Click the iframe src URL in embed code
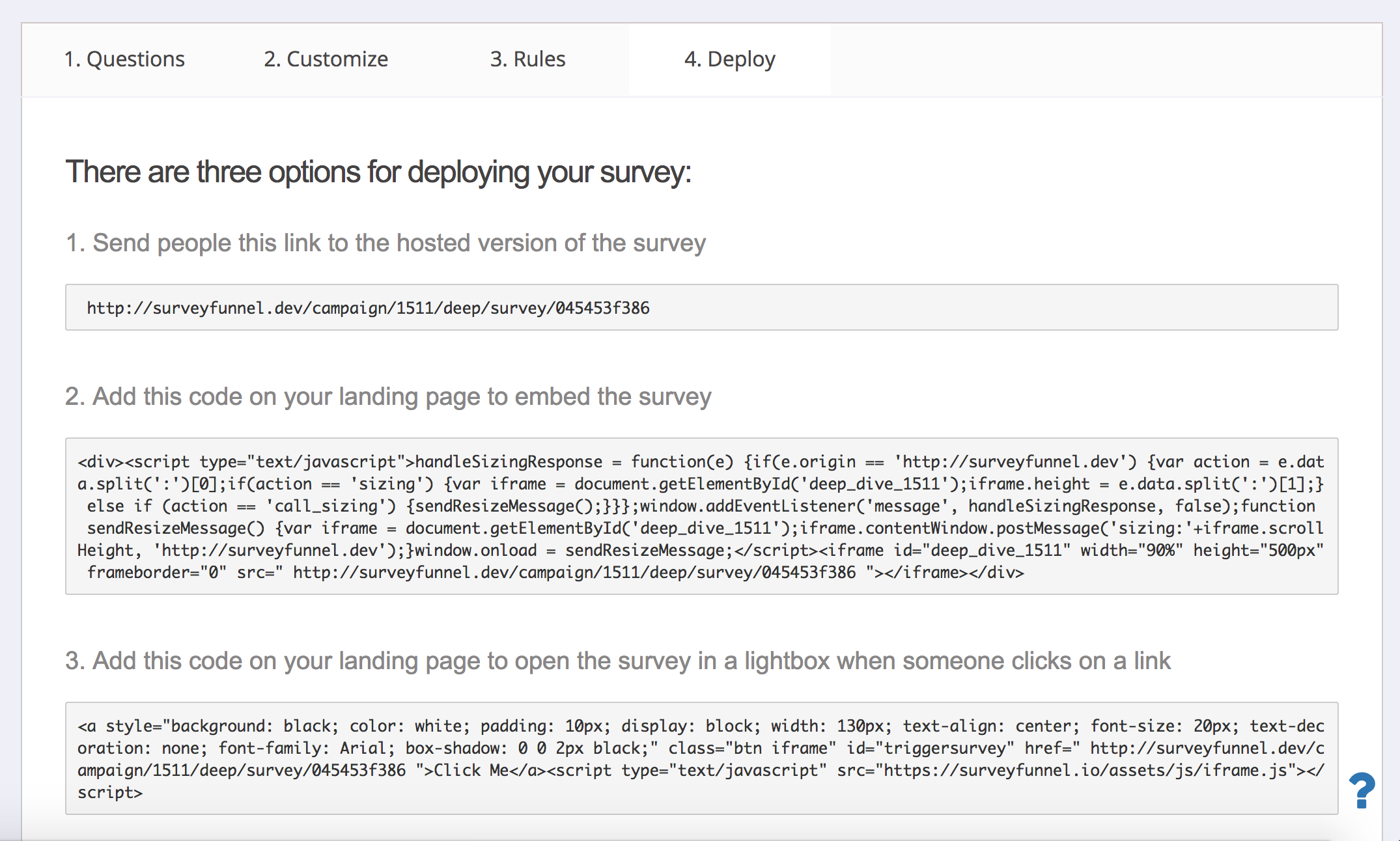This screenshot has height=841, width=1400. click(574, 573)
